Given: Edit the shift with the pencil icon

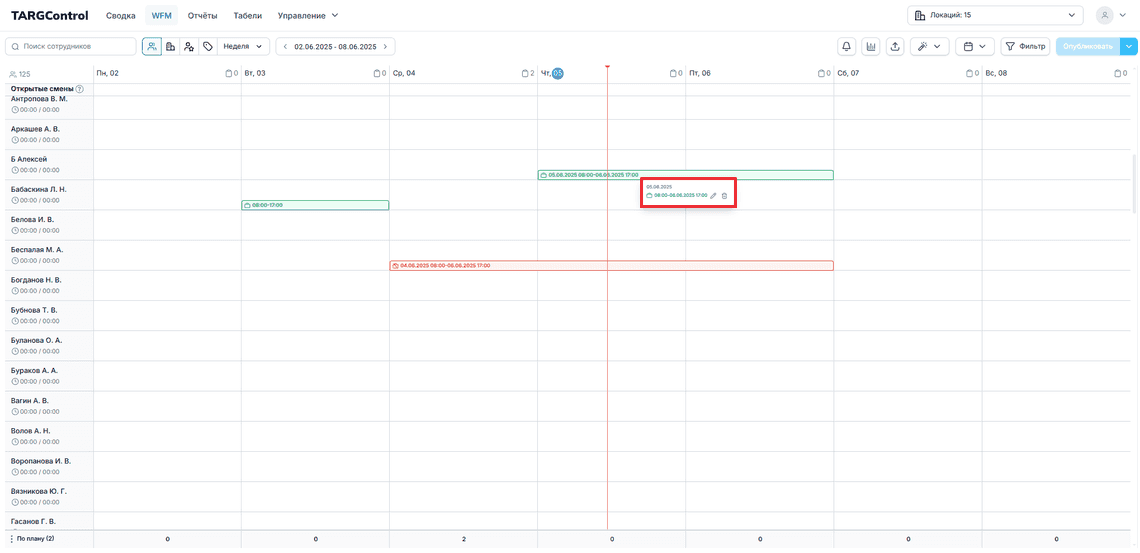Looking at the screenshot, I should tap(713, 195).
